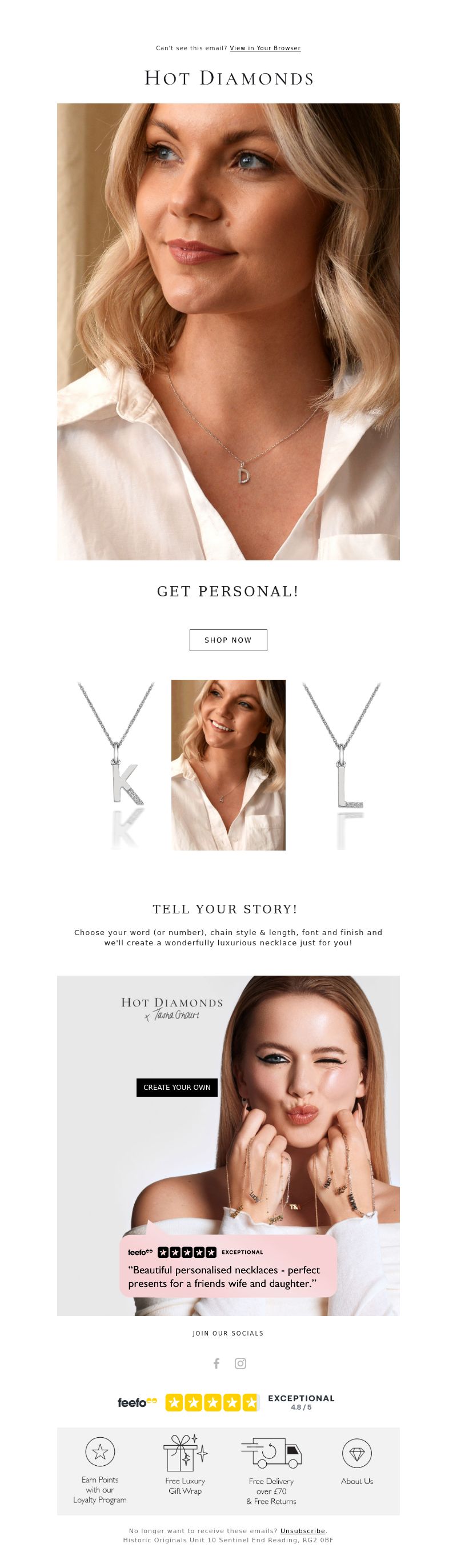Screen dimensions: 457x1568
Task: Click the CREATE YOUR OWN button
Action: click(x=177, y=1087)
